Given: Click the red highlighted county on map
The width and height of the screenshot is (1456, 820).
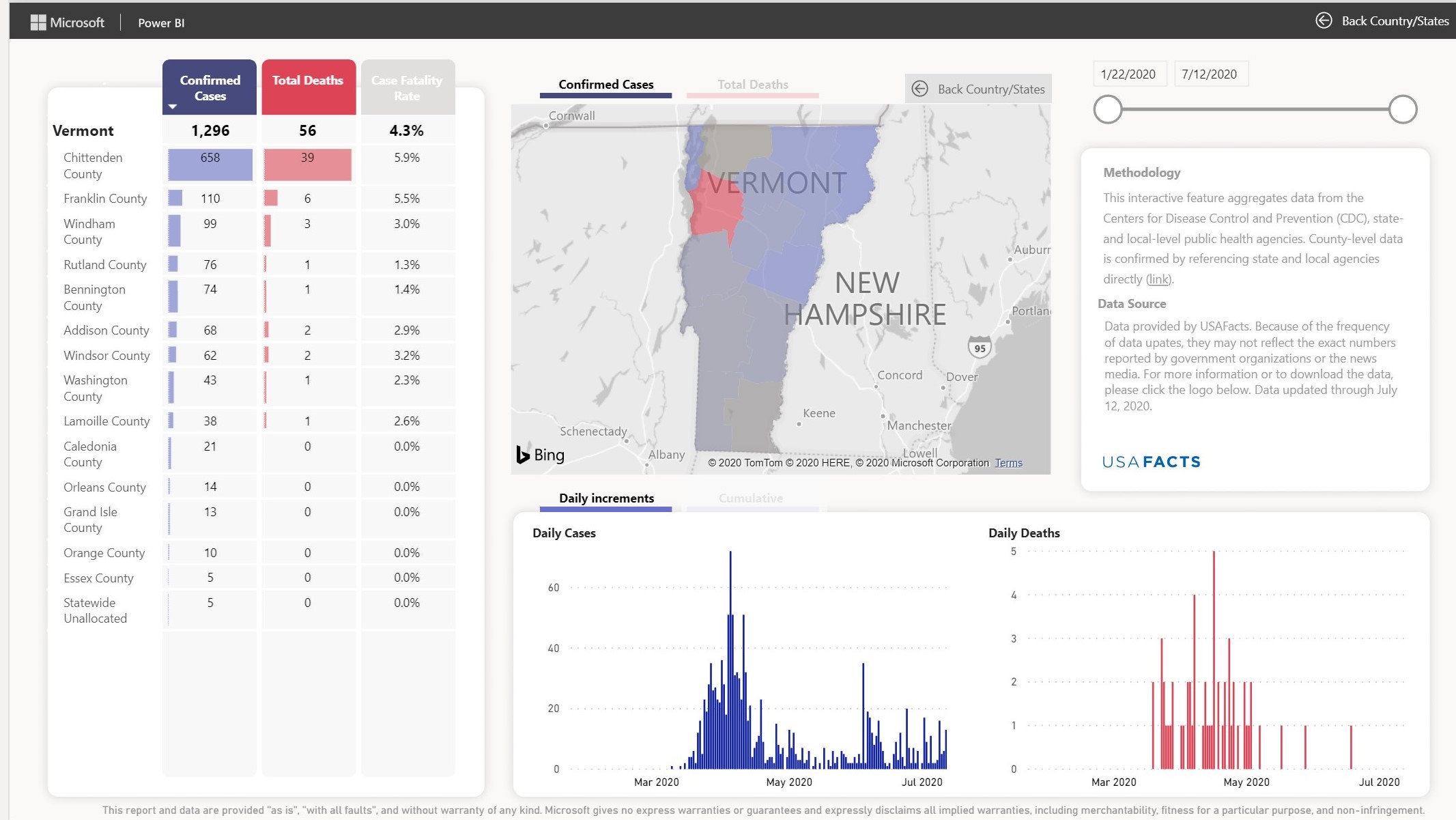Looking at the screenshot, I should tap(715, 208).
